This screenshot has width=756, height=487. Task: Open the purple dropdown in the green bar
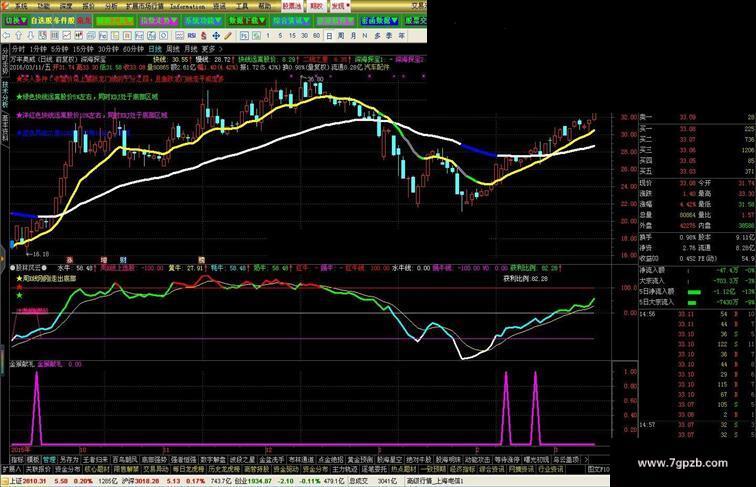point(158,21)
